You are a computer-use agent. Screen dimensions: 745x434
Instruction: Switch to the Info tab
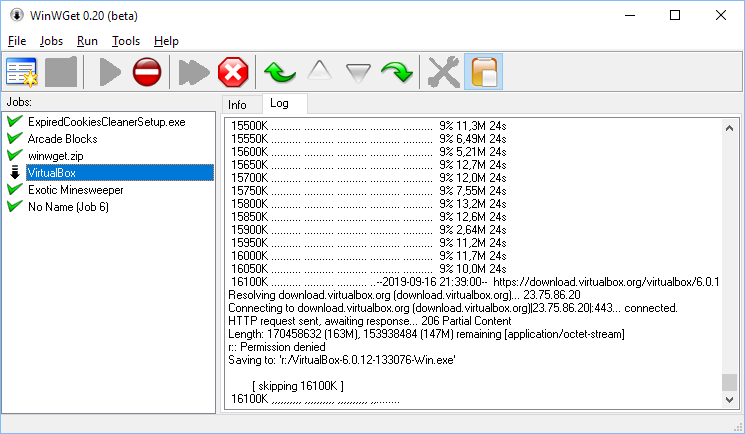237,105
